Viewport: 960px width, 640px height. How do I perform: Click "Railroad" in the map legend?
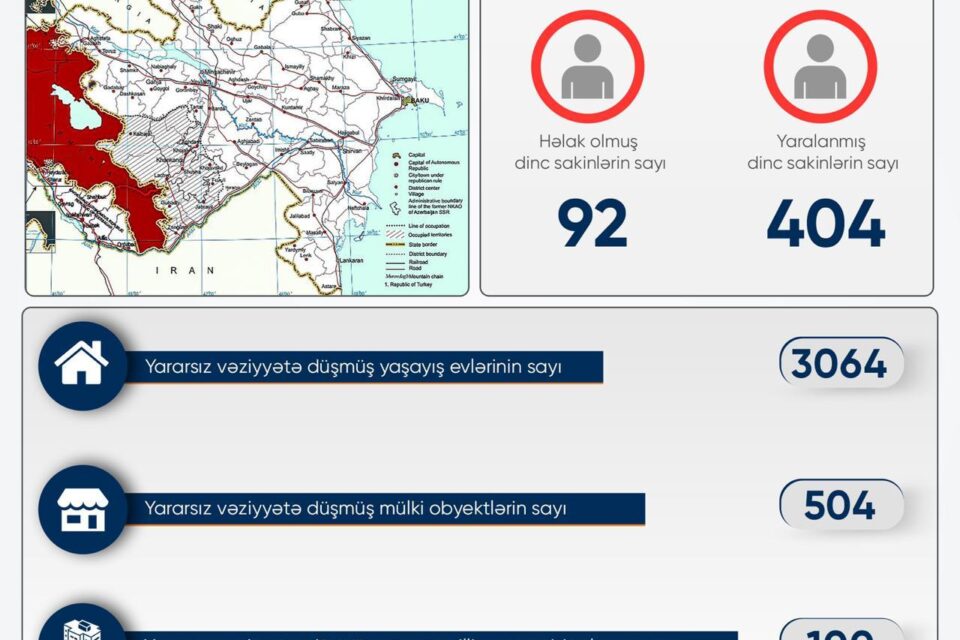418,262
